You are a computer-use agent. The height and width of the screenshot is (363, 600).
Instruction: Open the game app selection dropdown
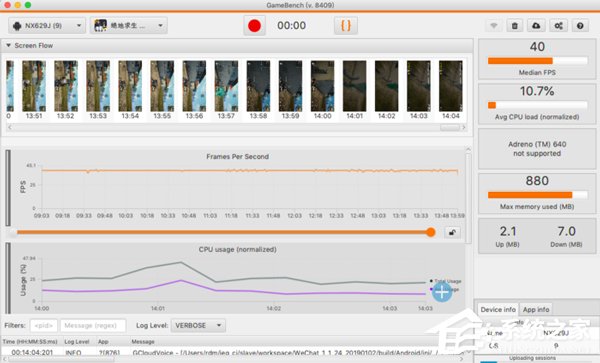tap(129, 26)
